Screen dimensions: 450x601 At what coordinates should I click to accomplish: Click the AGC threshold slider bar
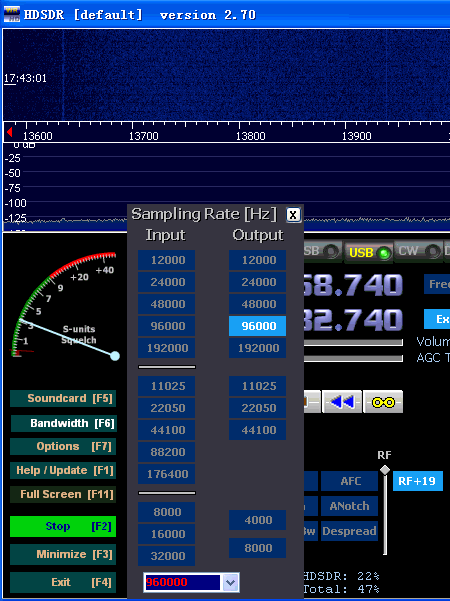point(353,358)
